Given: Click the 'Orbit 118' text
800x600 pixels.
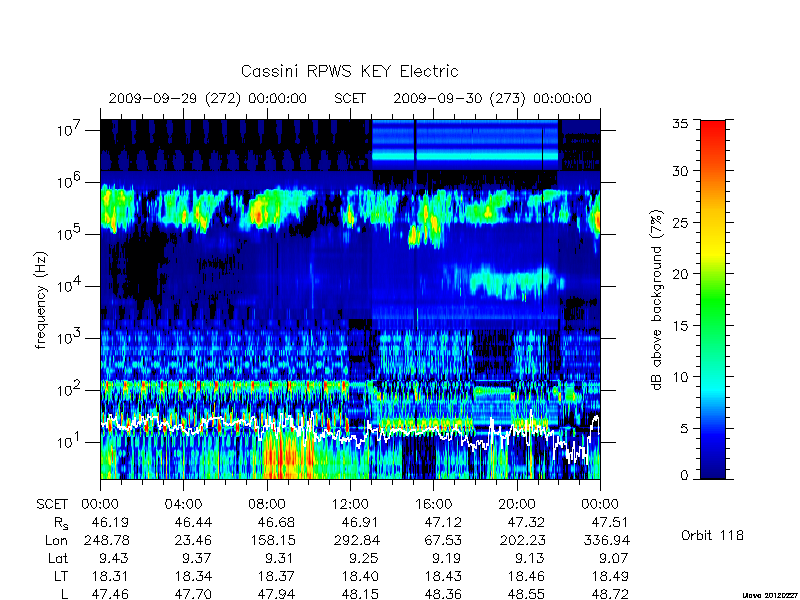Looking at the screenshot, I should coord(712,535).
